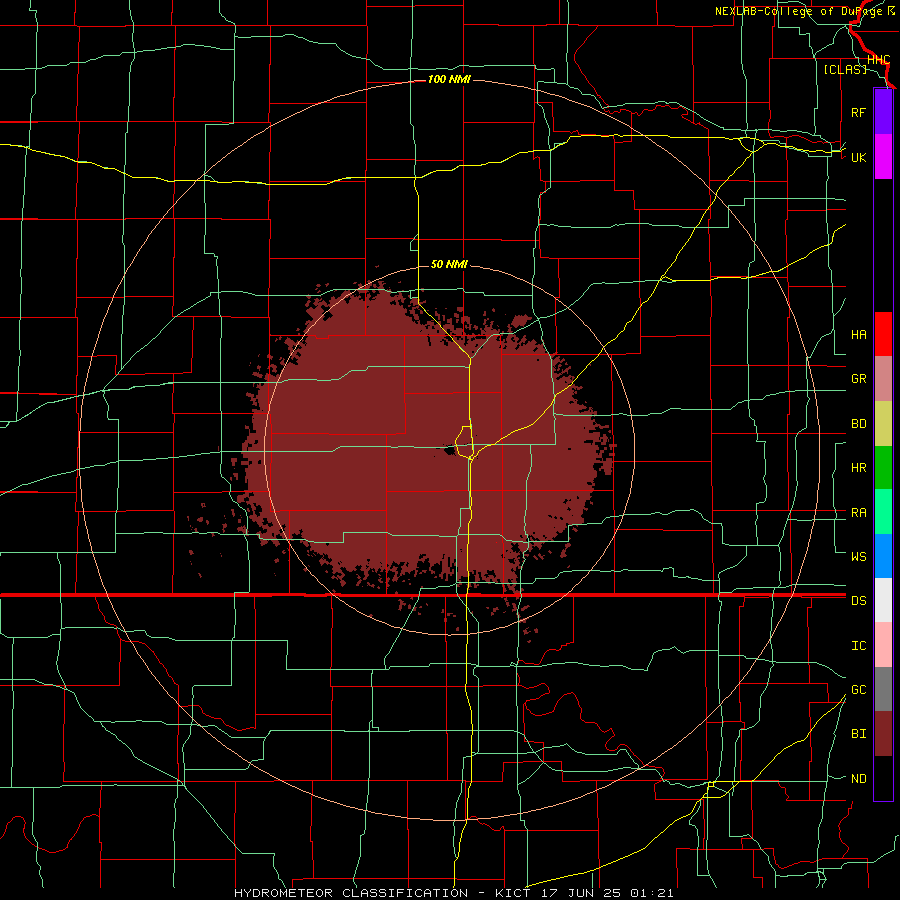900x900 pixels.
Task: Click the 'RA' legend label
Action: (858, 513)
